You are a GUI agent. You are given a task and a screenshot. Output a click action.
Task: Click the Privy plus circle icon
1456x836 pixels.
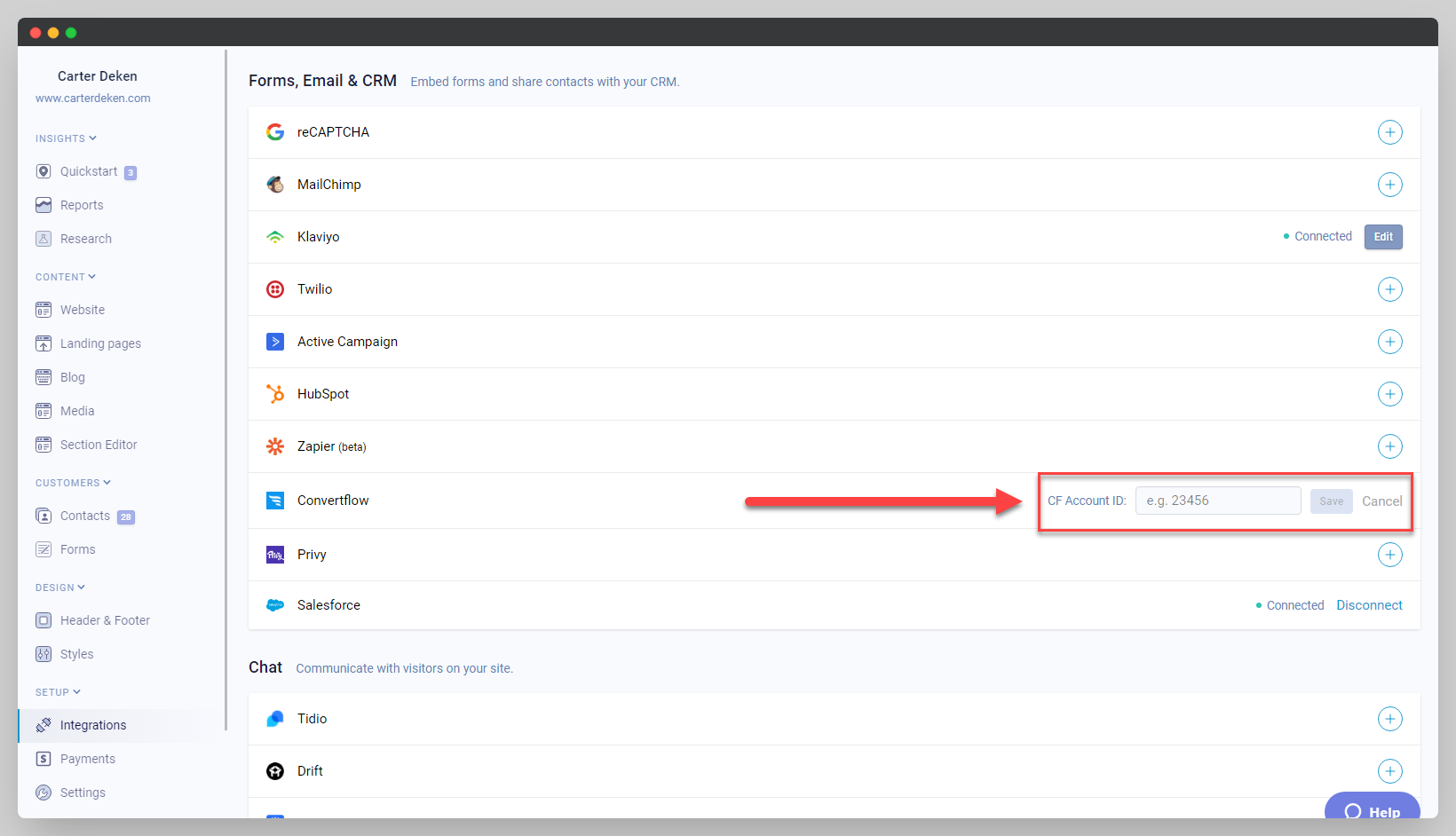tap(1389, 555)
